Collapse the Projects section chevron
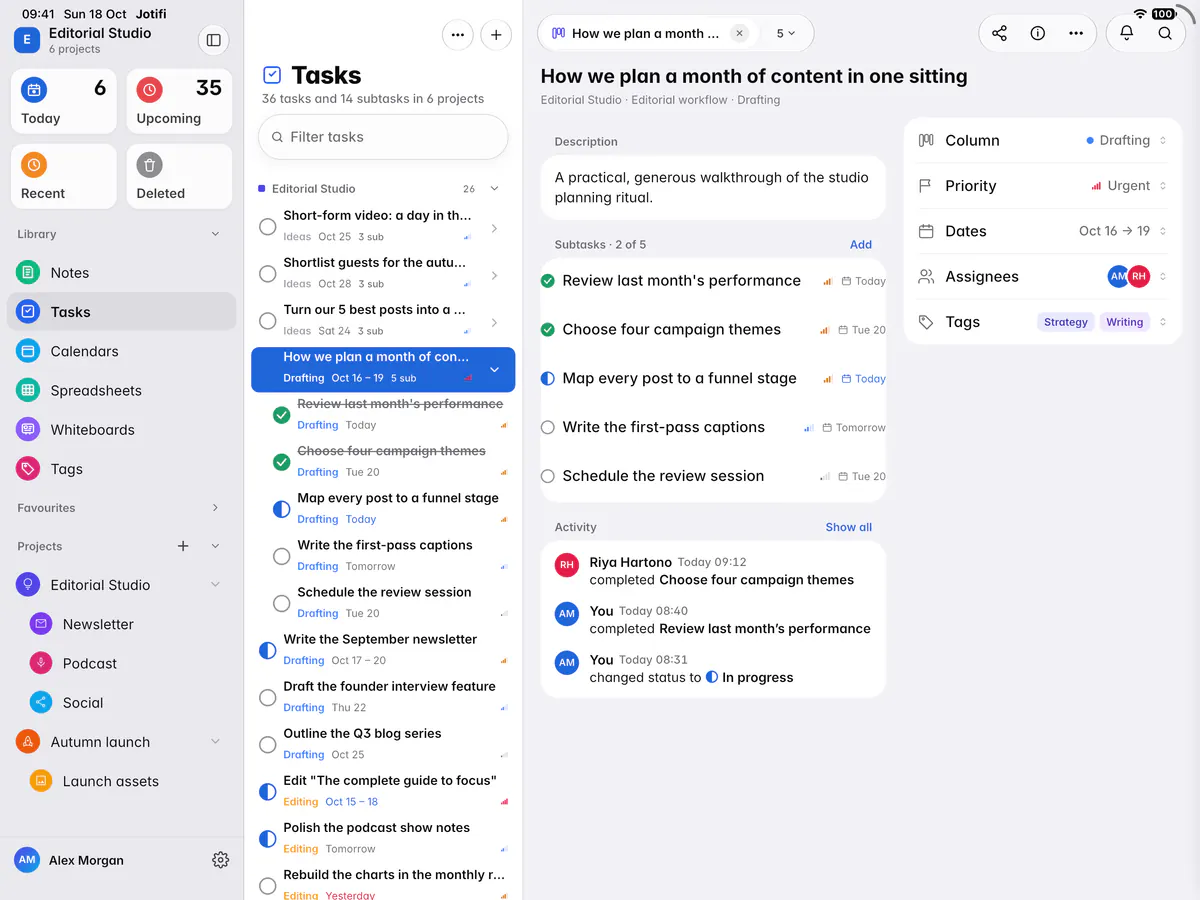Screen dimensions: 1200x900 215,546
